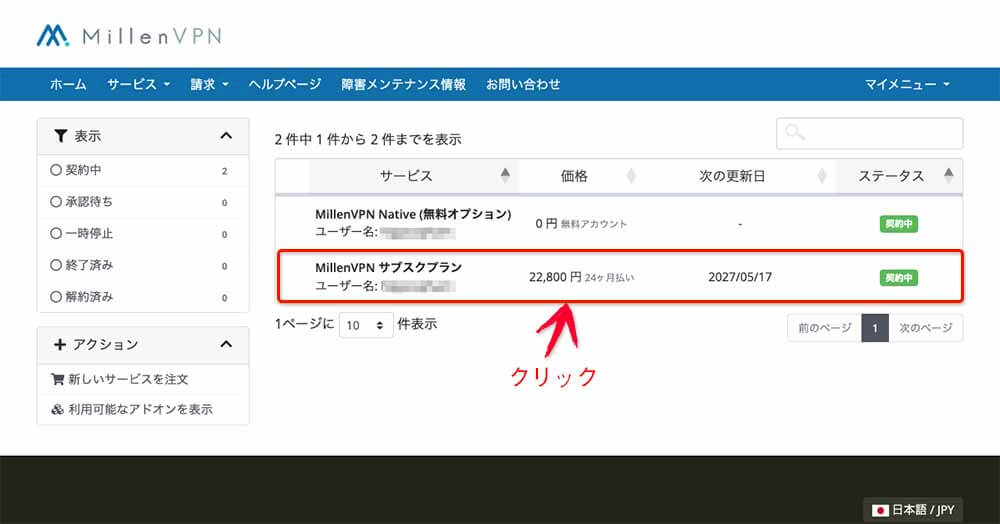Click the 契約中 badge for サブスクプラン row

coord(899,277)
